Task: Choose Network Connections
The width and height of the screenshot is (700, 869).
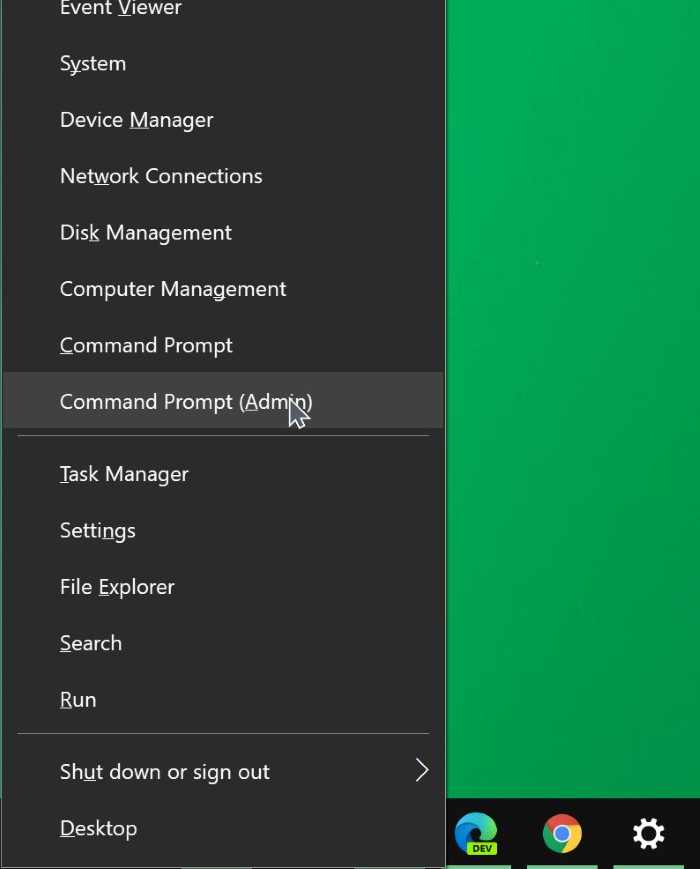Action: click(223, 176)
